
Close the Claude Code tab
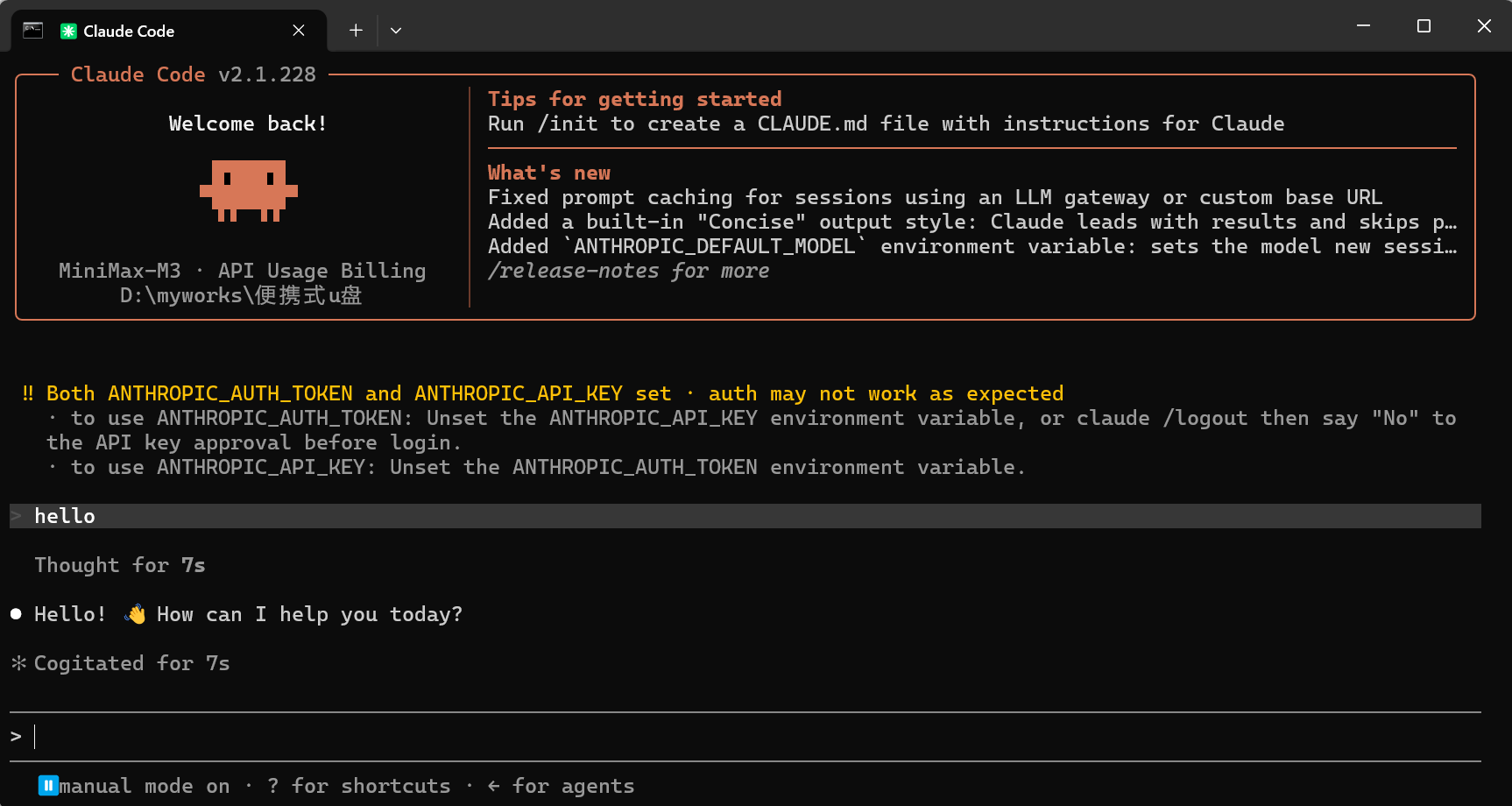click(299, 31)
